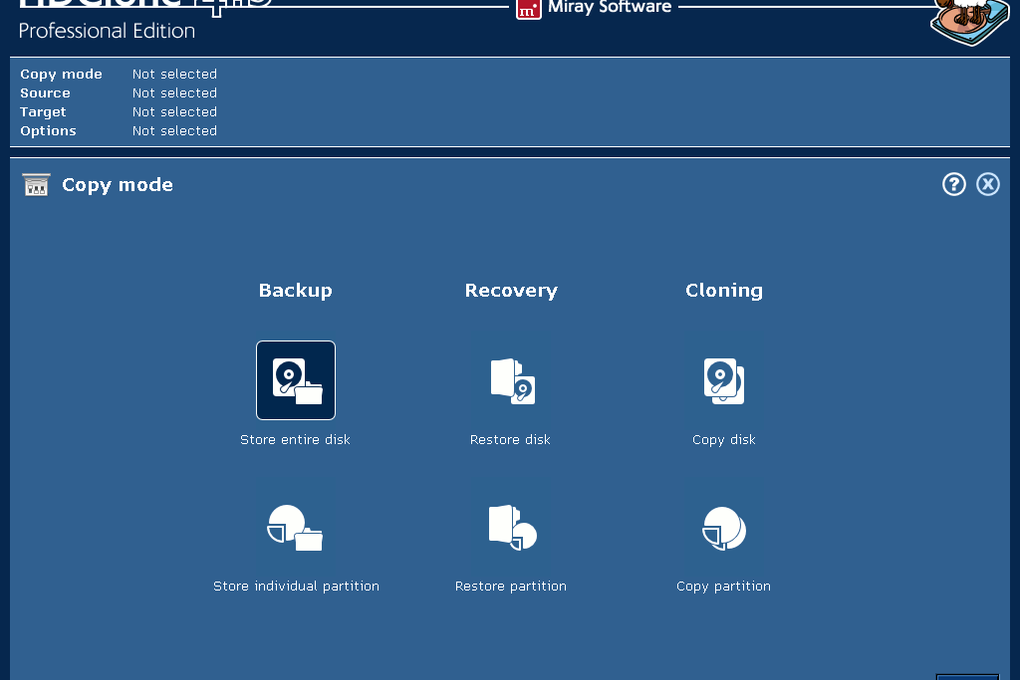This screenshot has height=680, width=1020.
Task: Choose the Restore disk icon
Action: tap(513, 381)
